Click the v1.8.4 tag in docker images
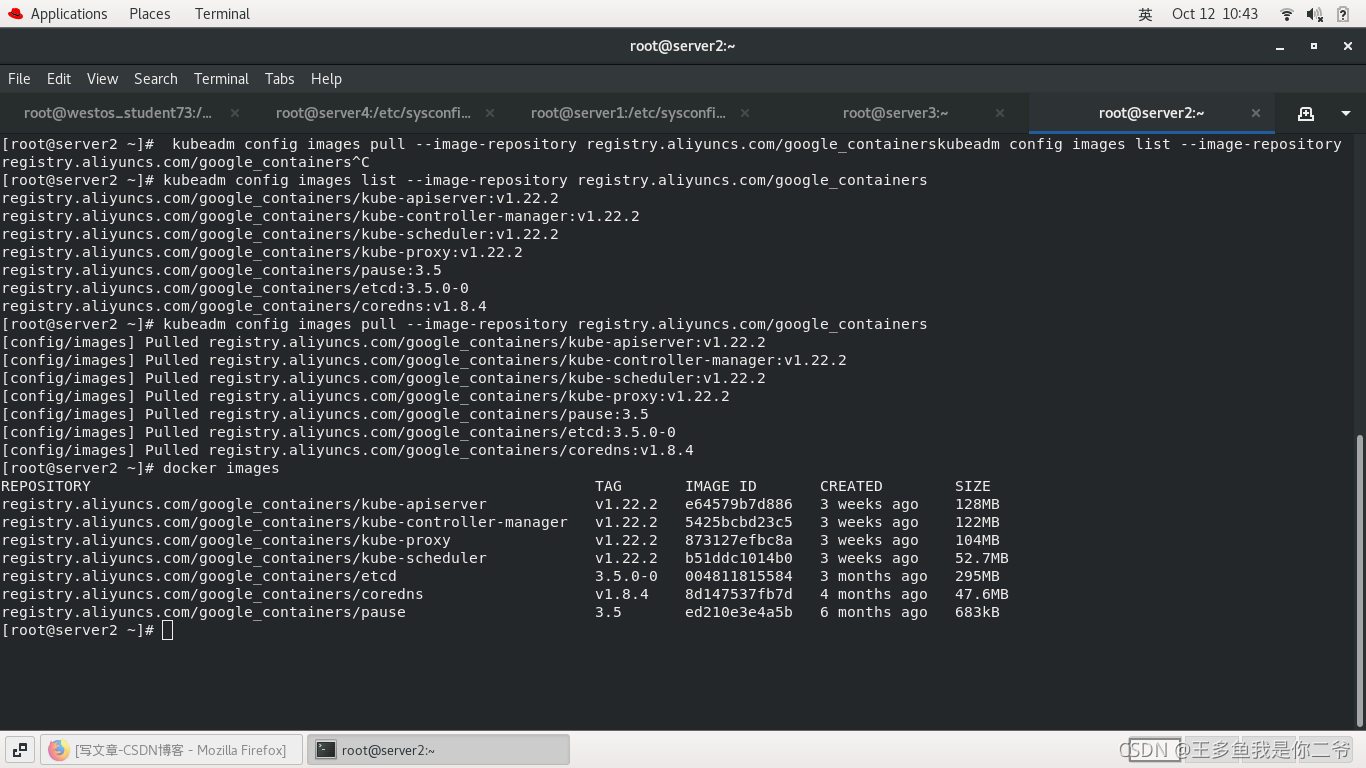Image resolution: width=1366 pixels, height=768 pixels. (622, 594)
